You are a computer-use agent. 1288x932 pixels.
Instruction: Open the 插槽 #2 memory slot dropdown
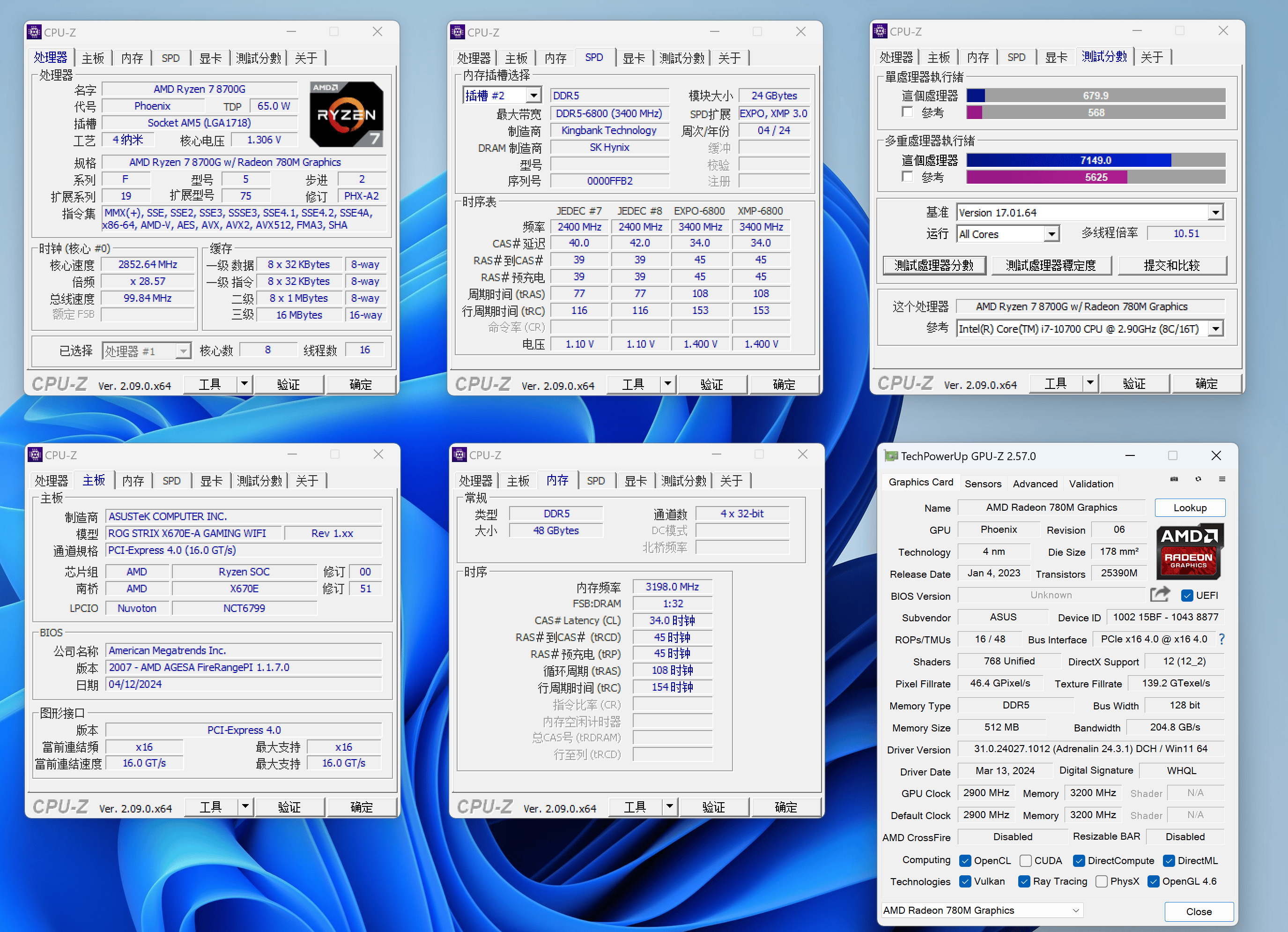point(533,96)
